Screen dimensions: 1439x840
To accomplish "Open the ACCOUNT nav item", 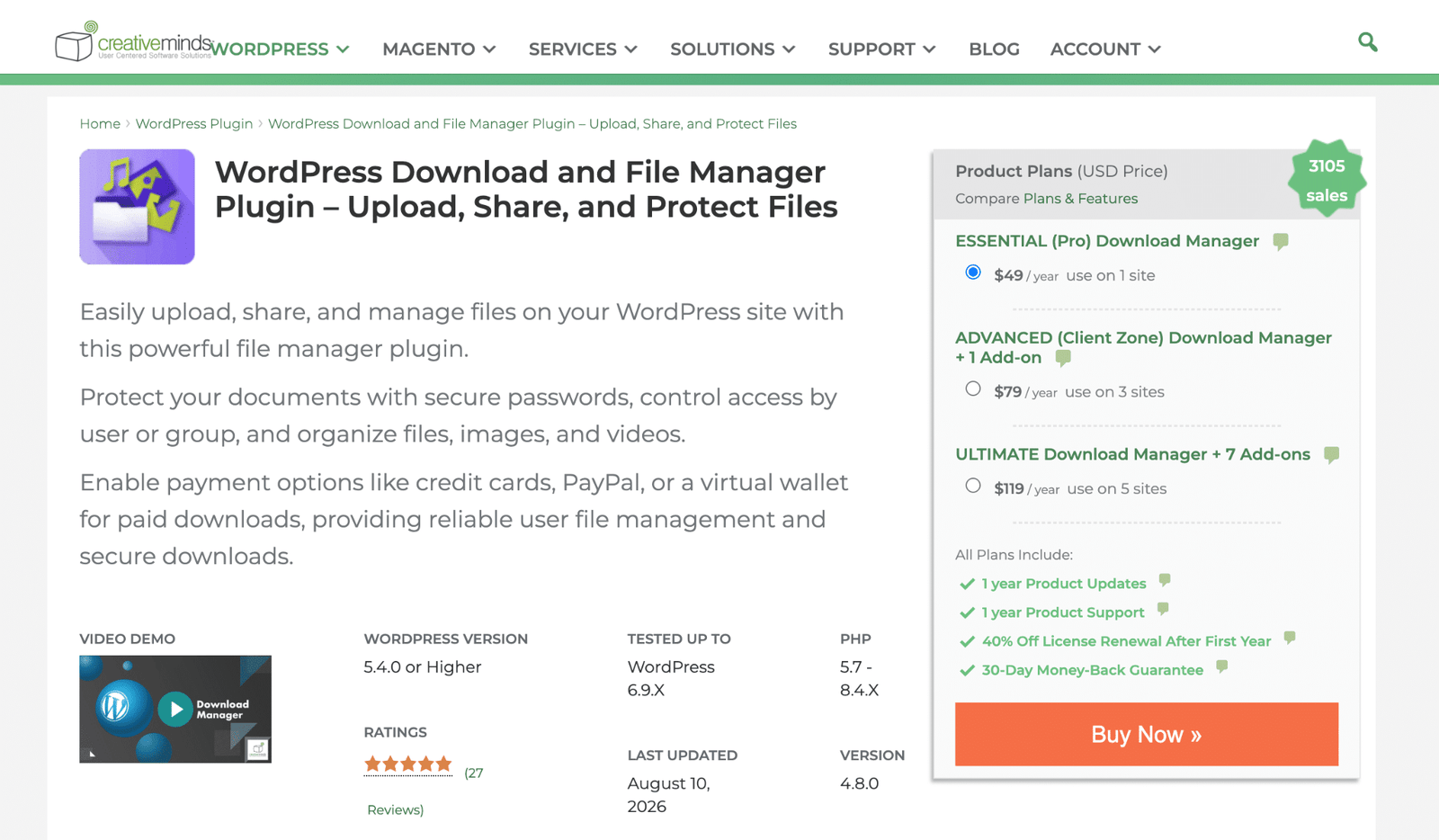I will pyautogui.click(x=1095, y=49).
